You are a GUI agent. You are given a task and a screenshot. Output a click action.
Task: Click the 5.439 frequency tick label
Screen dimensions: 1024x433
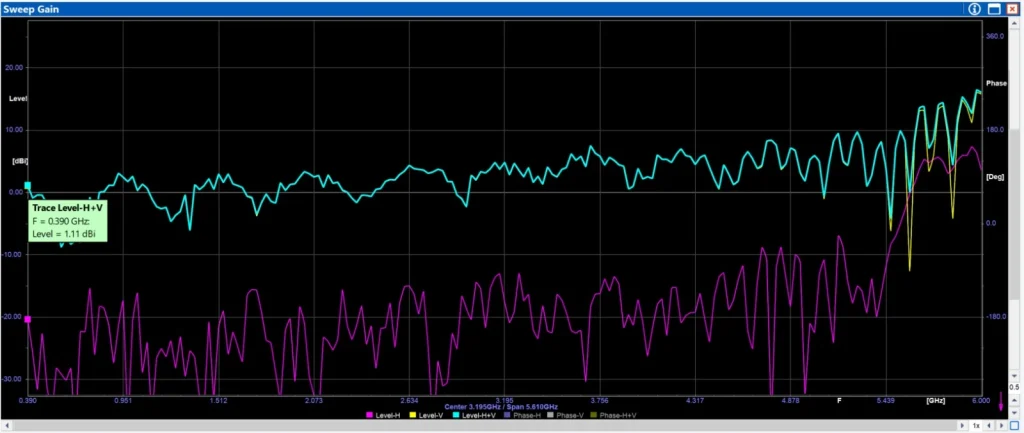click(x=886, y=400)
